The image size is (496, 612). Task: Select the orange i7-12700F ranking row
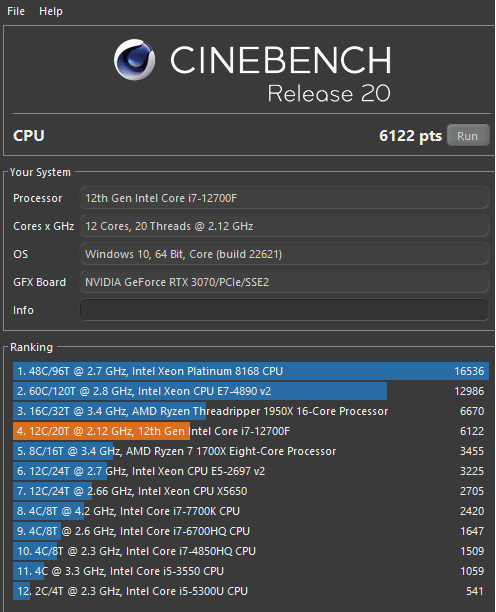click(251, 431)
